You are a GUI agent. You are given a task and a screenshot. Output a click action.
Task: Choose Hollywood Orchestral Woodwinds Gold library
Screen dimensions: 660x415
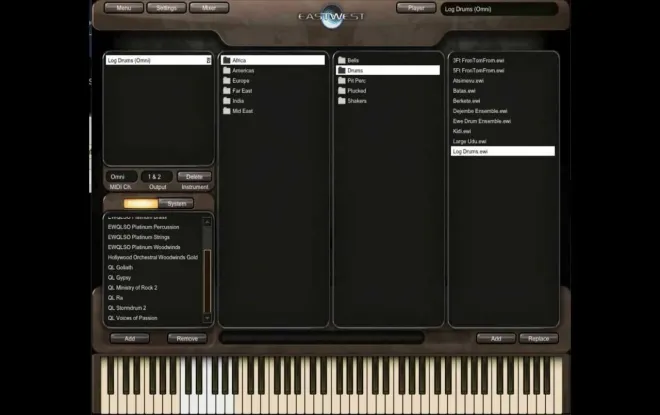point(153,257)
